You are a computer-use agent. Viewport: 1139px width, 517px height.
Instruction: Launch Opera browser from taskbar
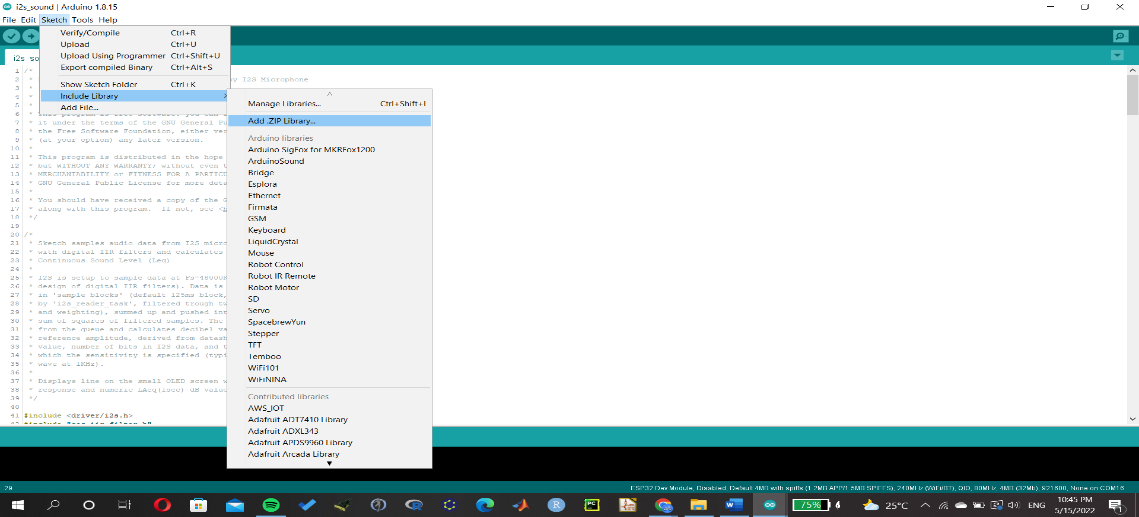pos(163,505)
